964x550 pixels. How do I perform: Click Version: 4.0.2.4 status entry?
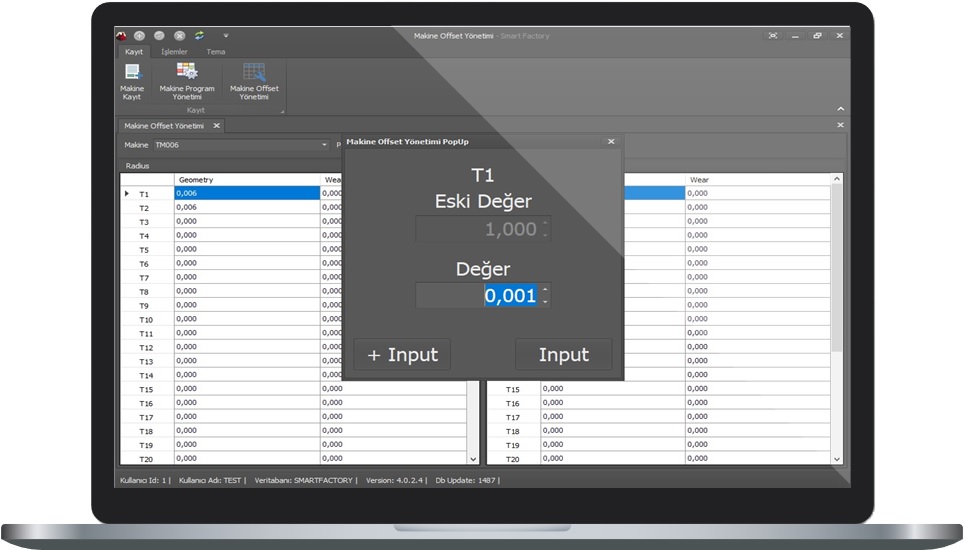point(394,481)
